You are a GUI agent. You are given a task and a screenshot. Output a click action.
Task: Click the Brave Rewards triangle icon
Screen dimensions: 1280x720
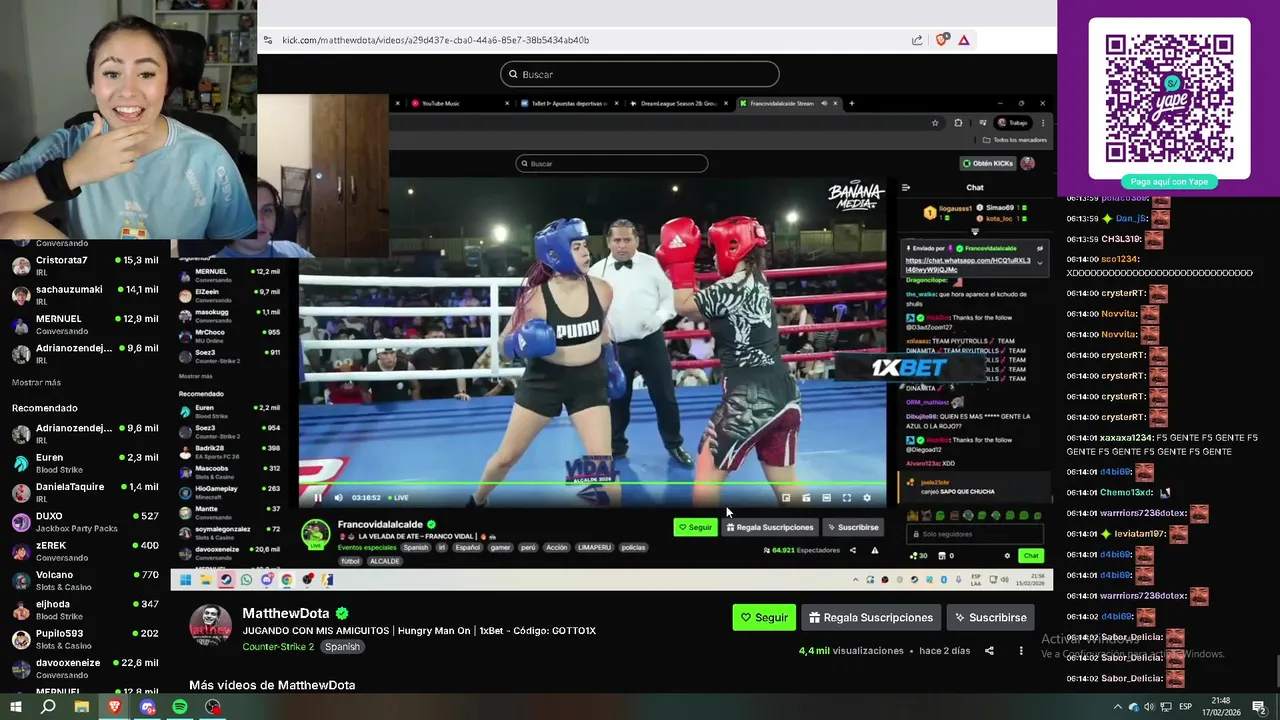tap(964, 40)
